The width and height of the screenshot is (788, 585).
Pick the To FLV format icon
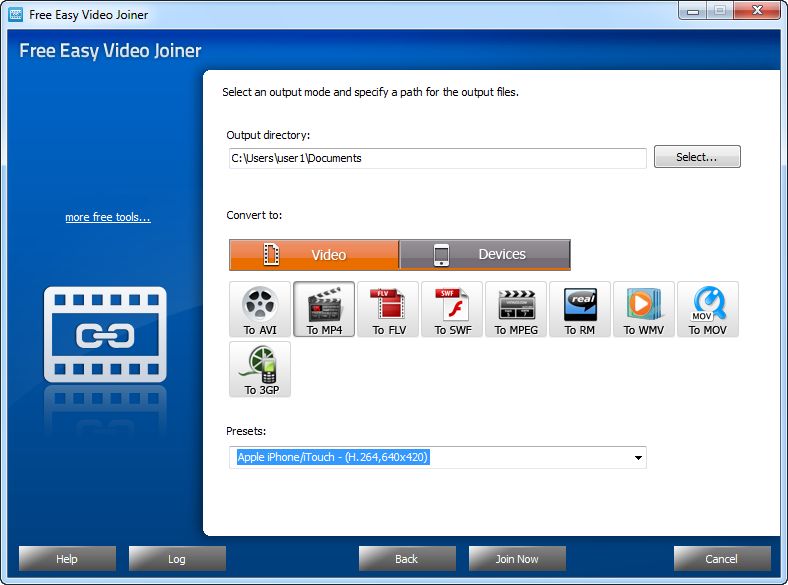pyautogui.click(x=388, y=309)
